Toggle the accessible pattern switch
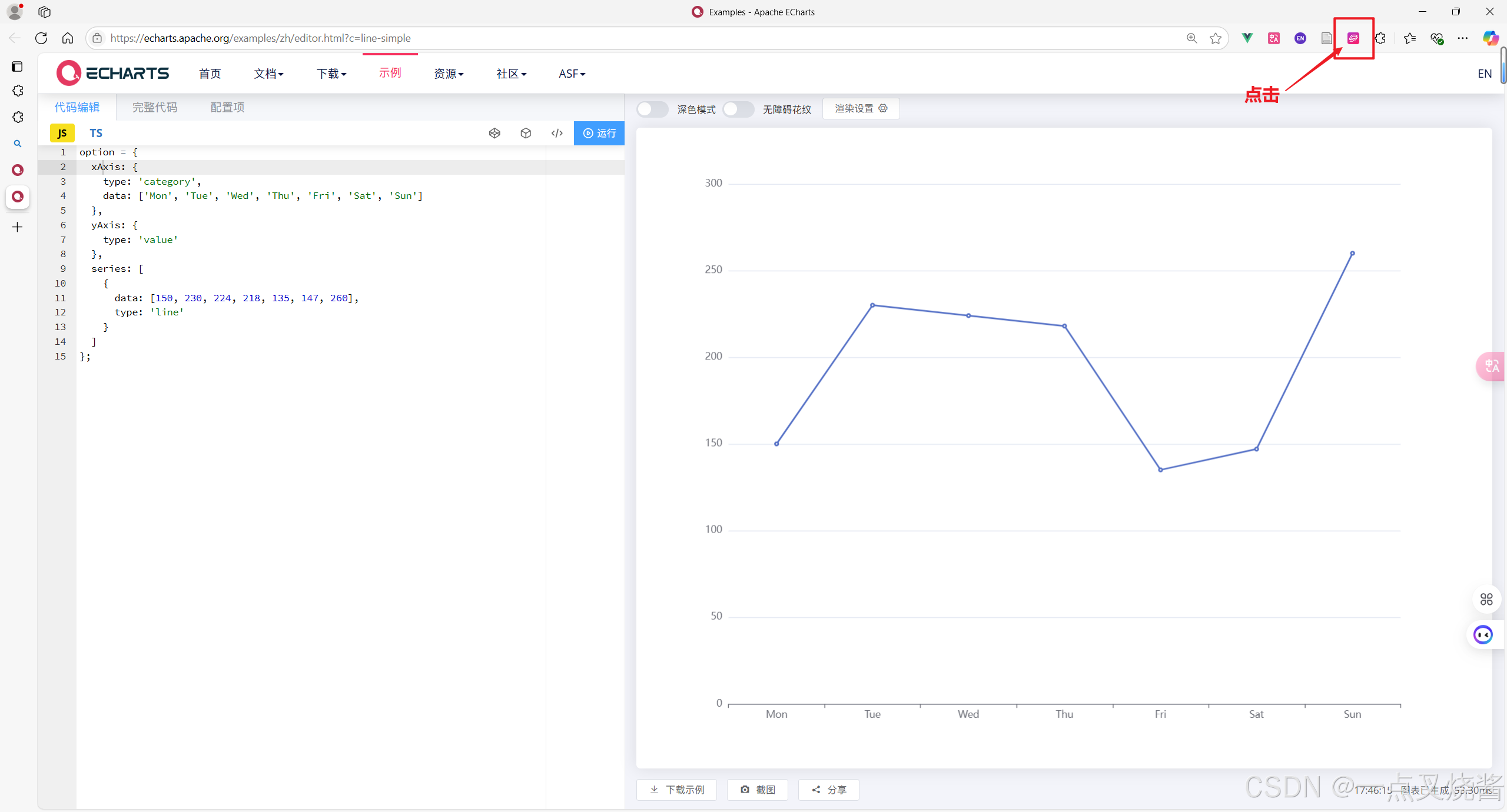 [x=738, y=109]
